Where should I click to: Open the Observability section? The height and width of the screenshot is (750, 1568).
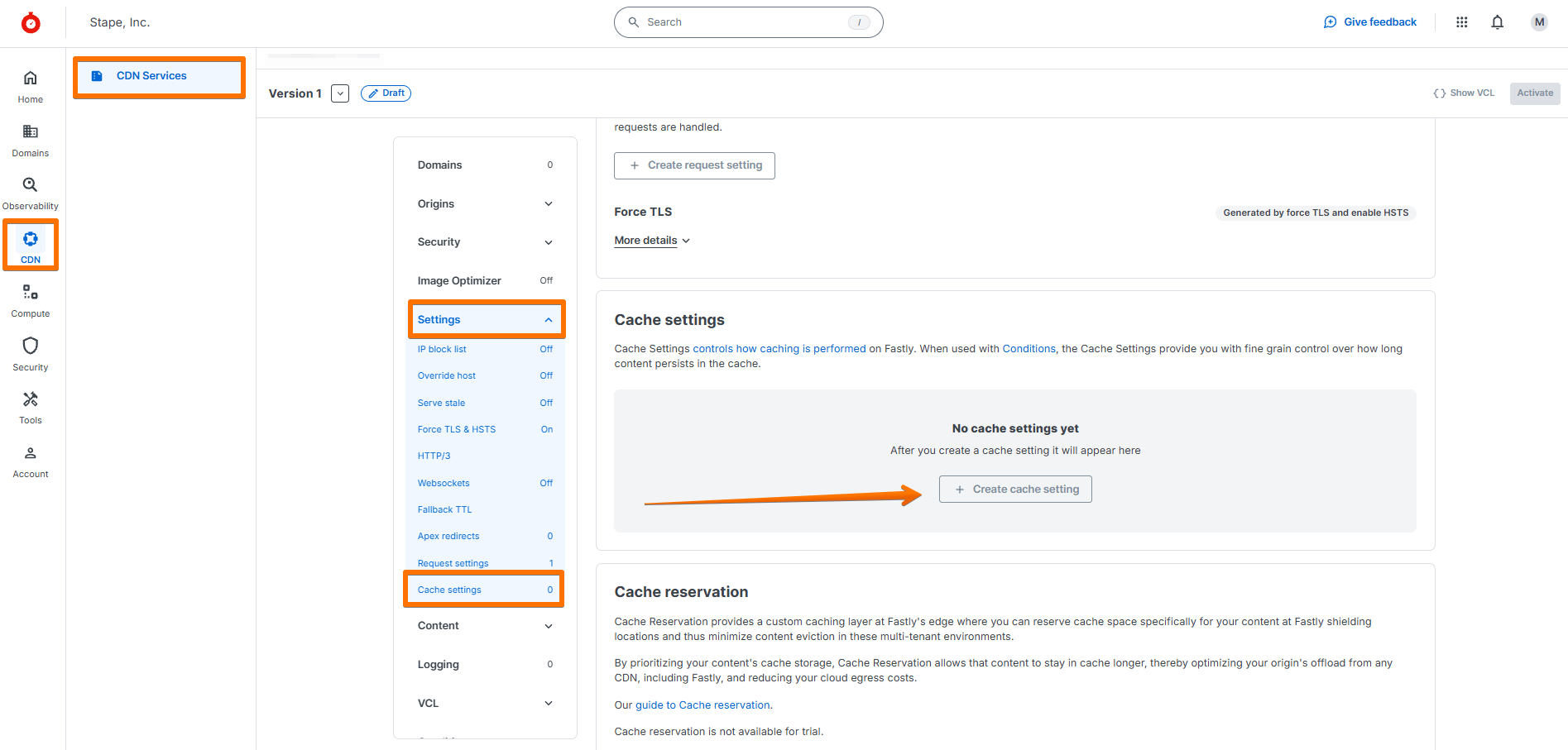click(31, 193)
